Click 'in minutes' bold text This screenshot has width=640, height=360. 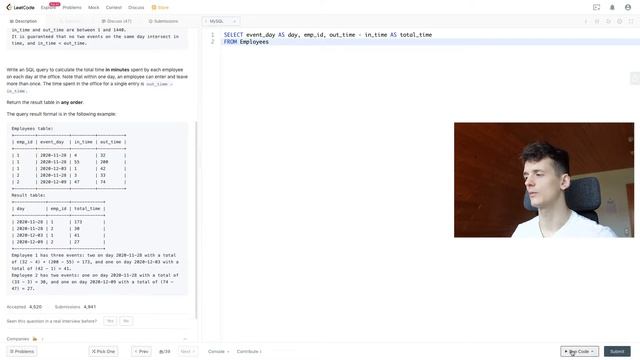(x=117, y=70)
